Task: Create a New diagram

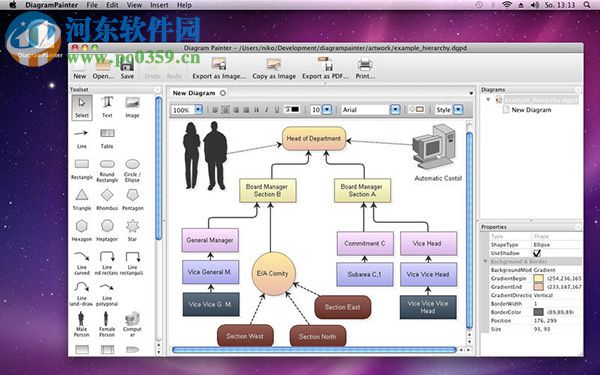Action: 80,70
